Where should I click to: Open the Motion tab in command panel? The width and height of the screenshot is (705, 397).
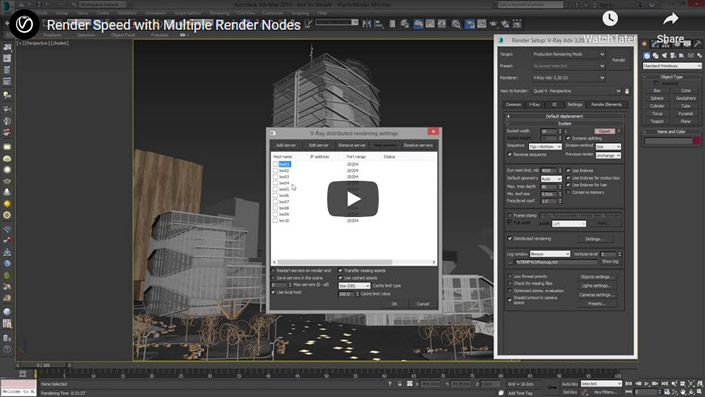(676, 44)
